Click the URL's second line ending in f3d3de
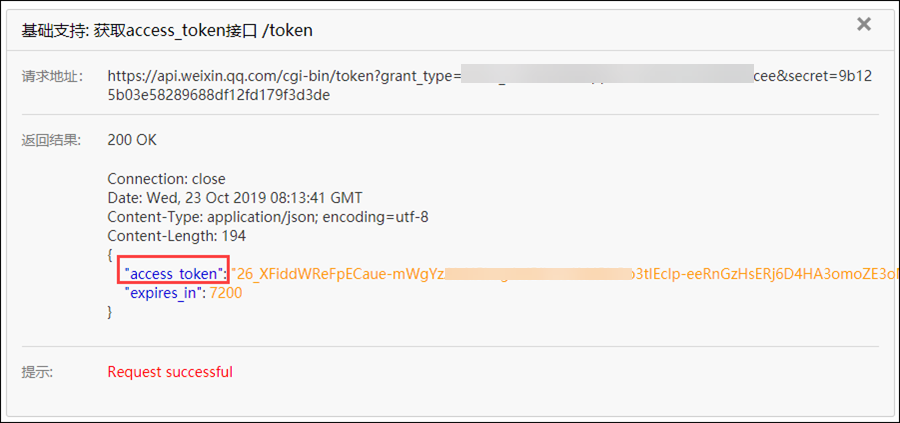The width and height of the screenshot is (900, 423). pyautogui.click(x=218, y=95)
